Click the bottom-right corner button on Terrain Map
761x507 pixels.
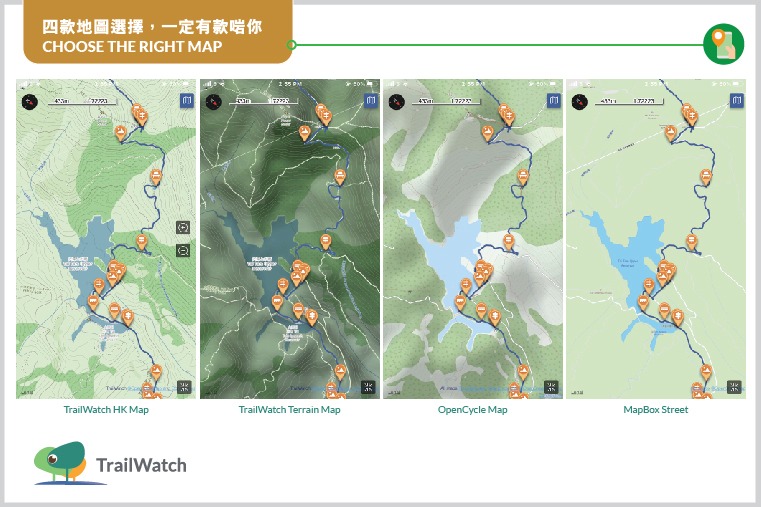368,386
